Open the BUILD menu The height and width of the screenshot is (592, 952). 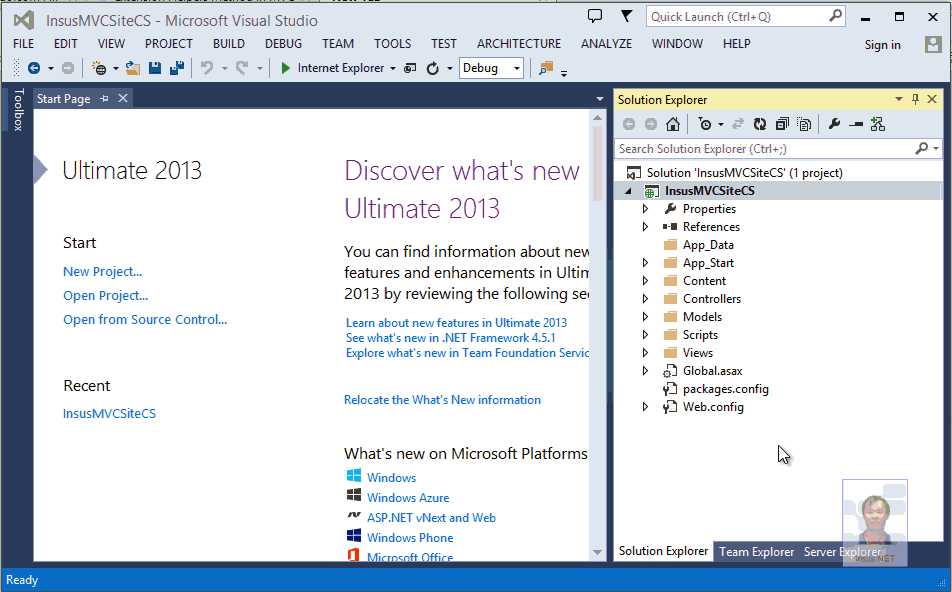click(x=229, y=44)
